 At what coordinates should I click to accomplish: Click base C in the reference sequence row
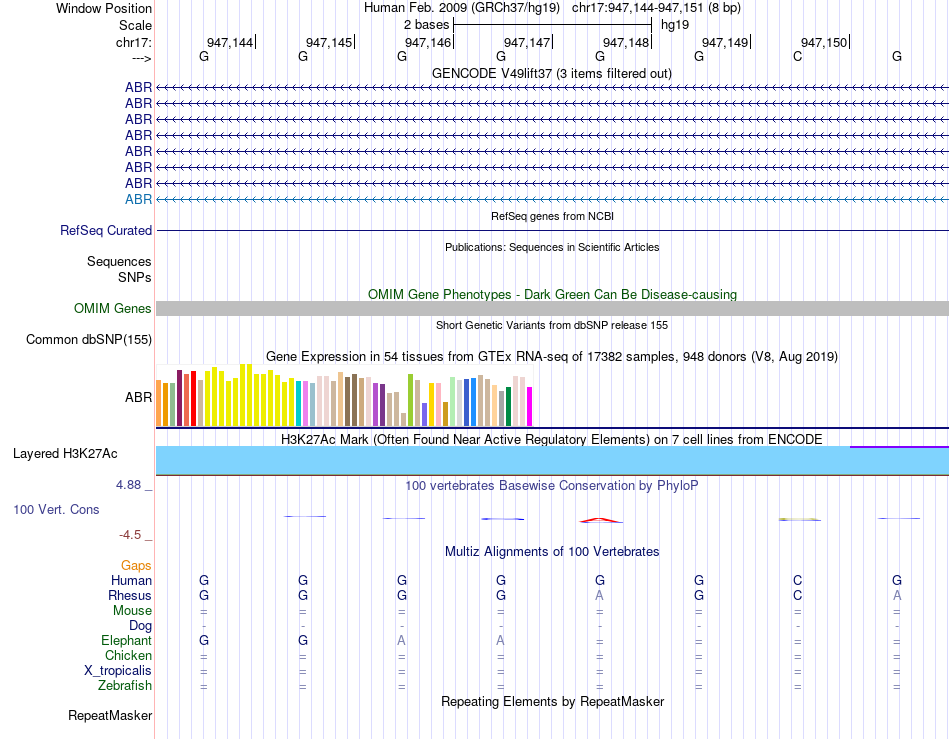797,56
